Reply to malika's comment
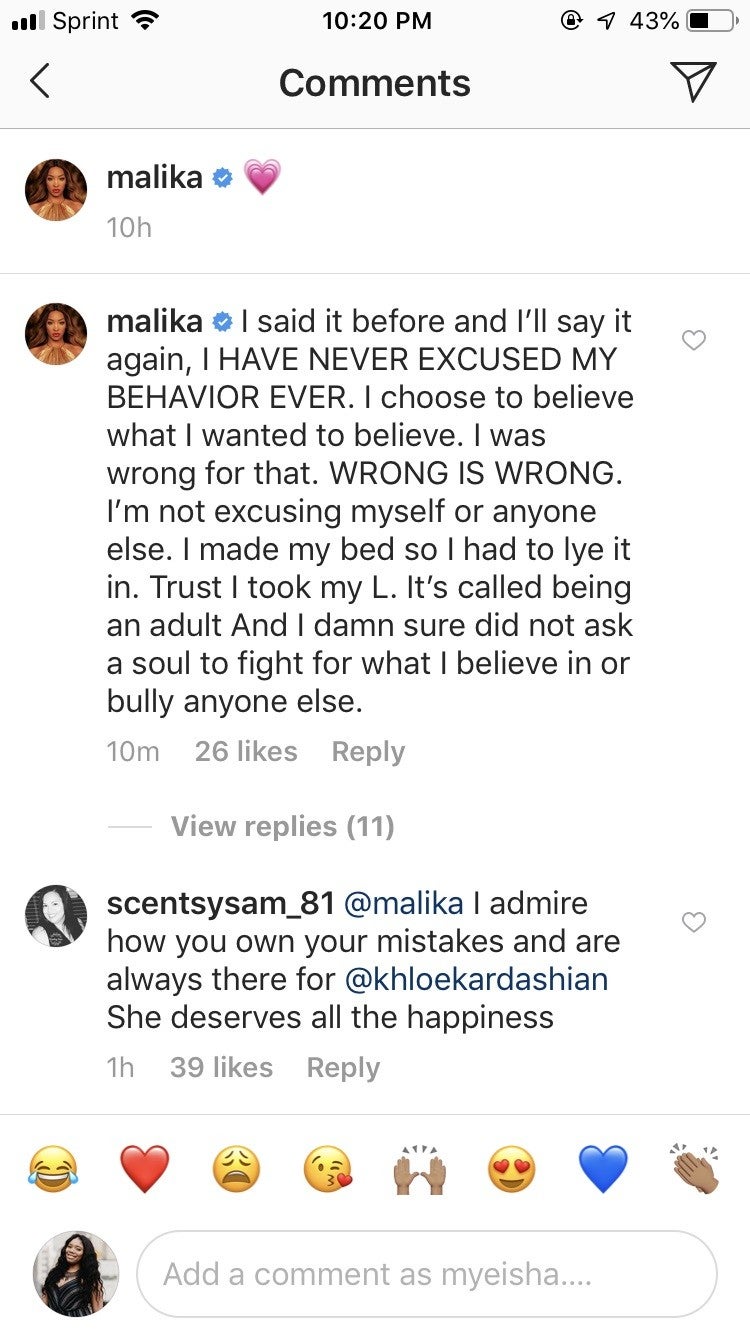This screenshot has height=1334, width=750. click(x=368, y=752)
